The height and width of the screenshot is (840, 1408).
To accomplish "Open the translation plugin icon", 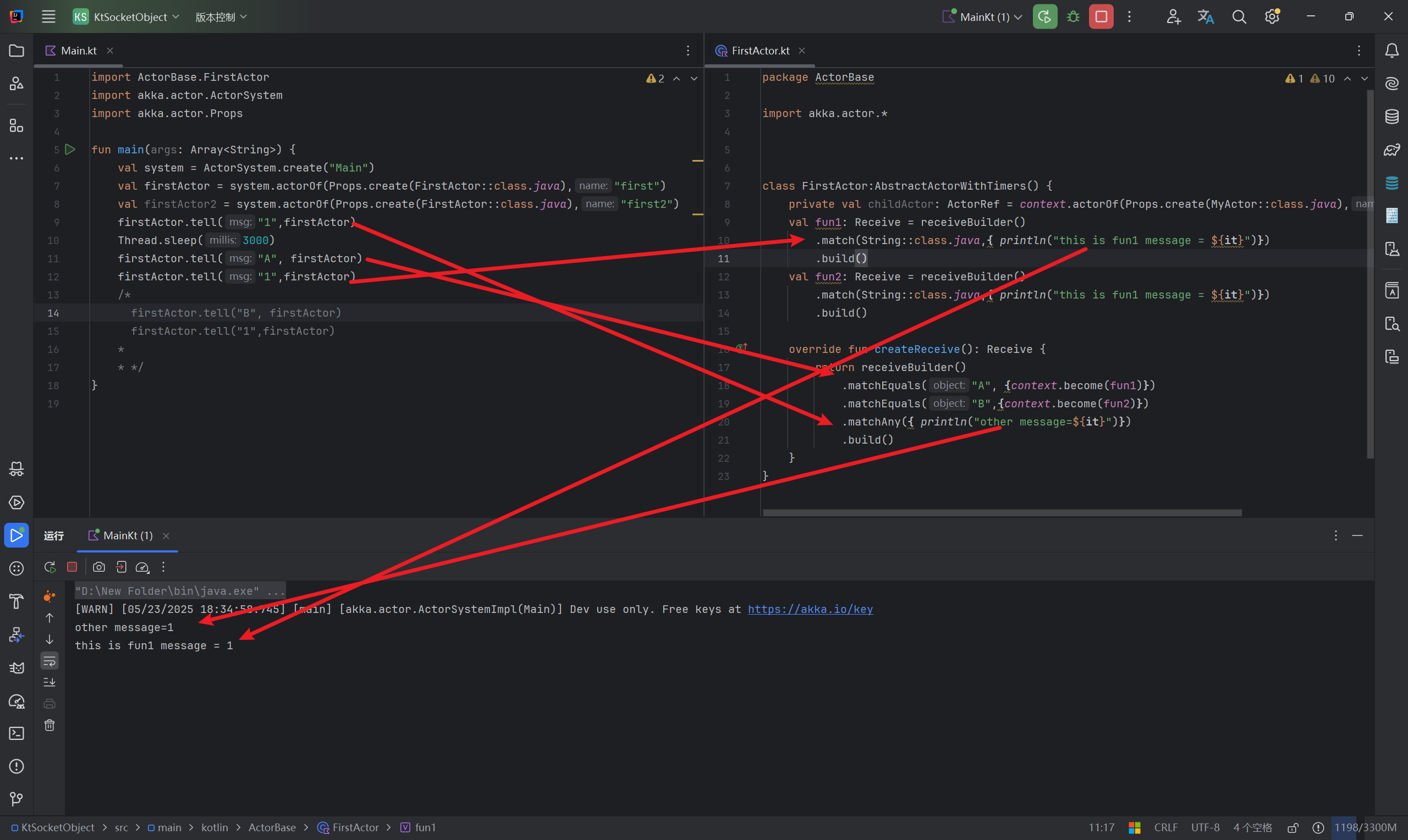I will tap(1206, 16).
